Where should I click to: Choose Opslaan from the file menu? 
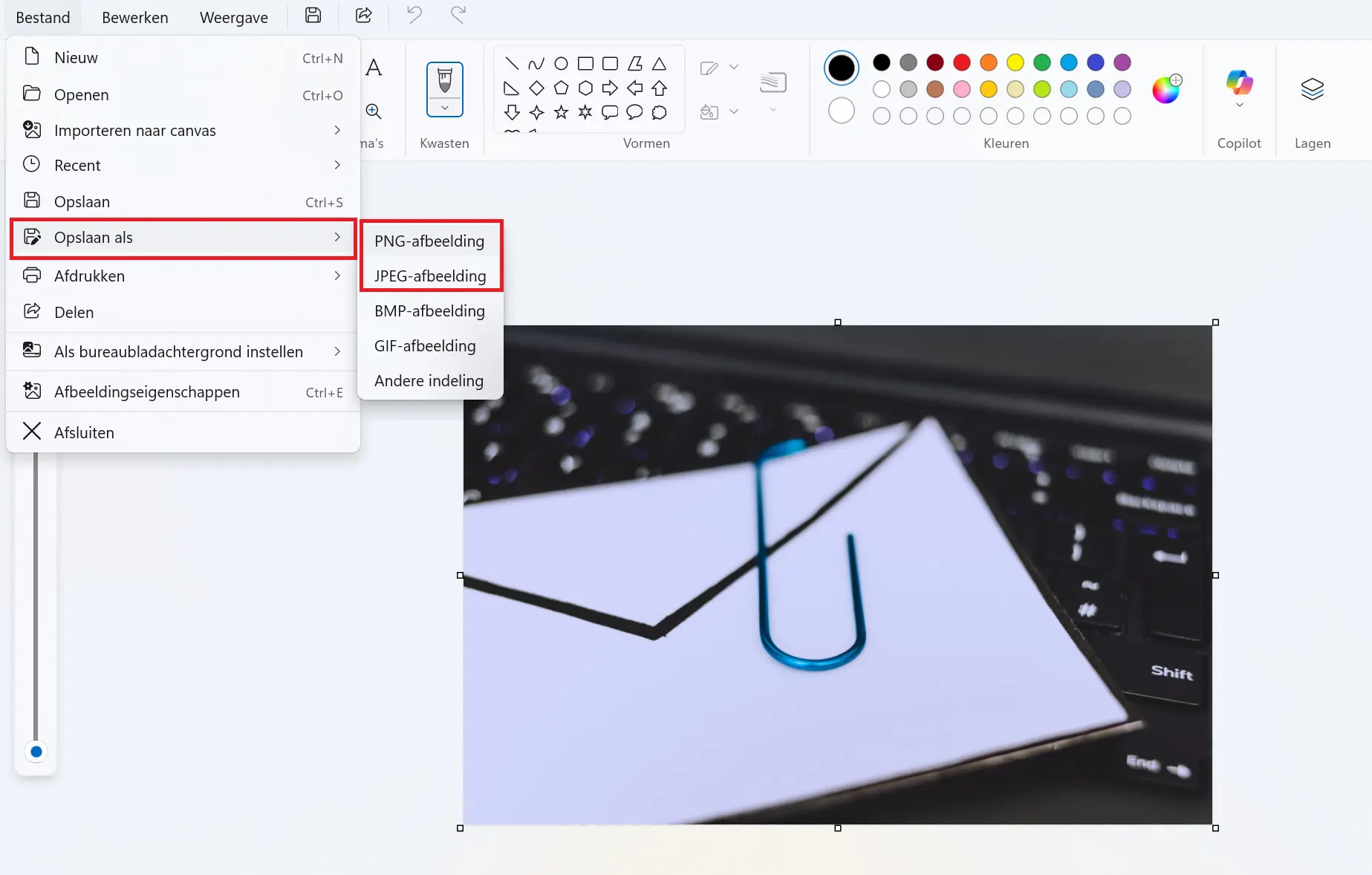[x=183, y=201]
